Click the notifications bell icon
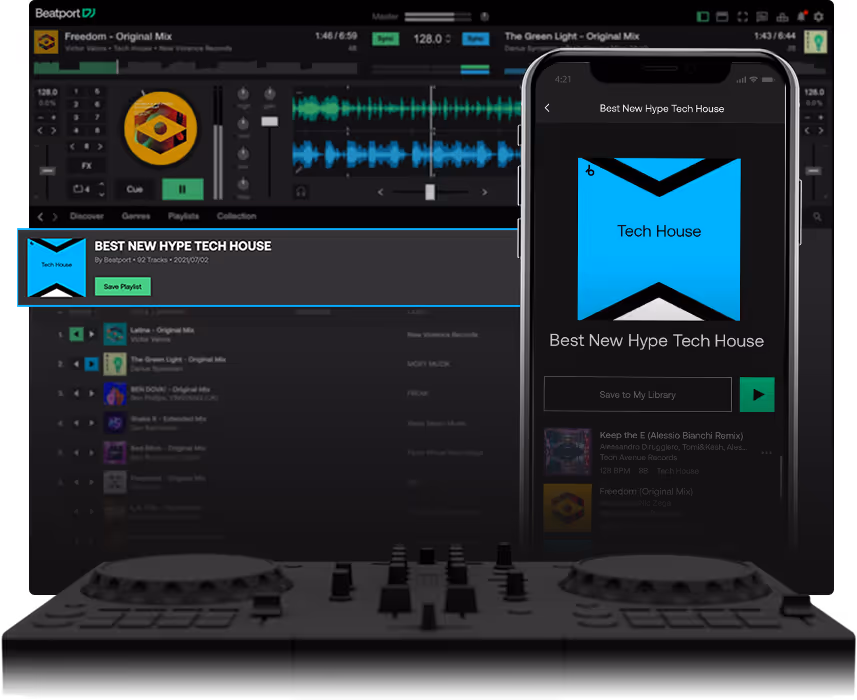Image resolution: width=857 pixels, height=700 pixels. tap(801, 16)
